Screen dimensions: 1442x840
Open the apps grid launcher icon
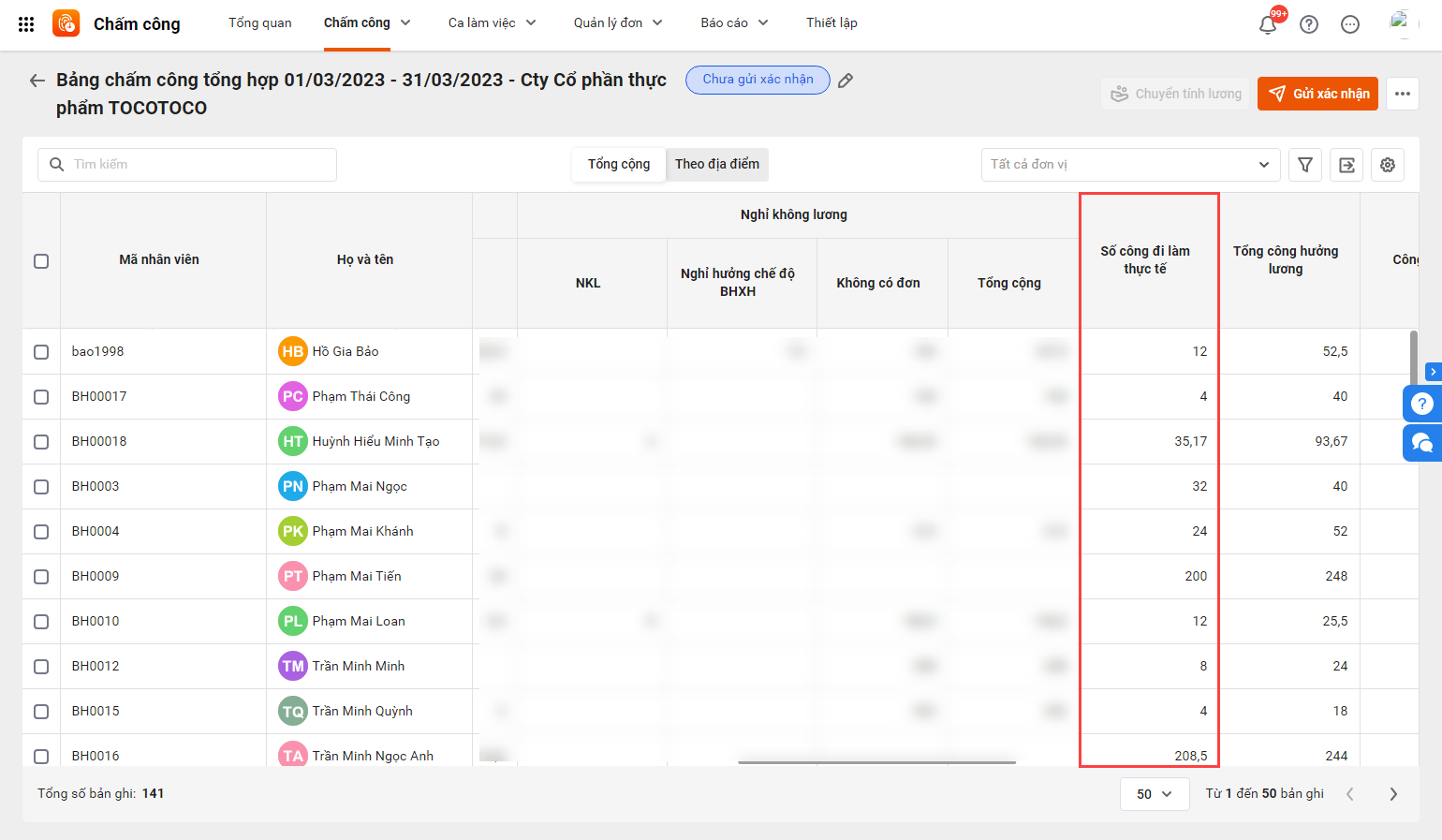(x=26, y=24)
